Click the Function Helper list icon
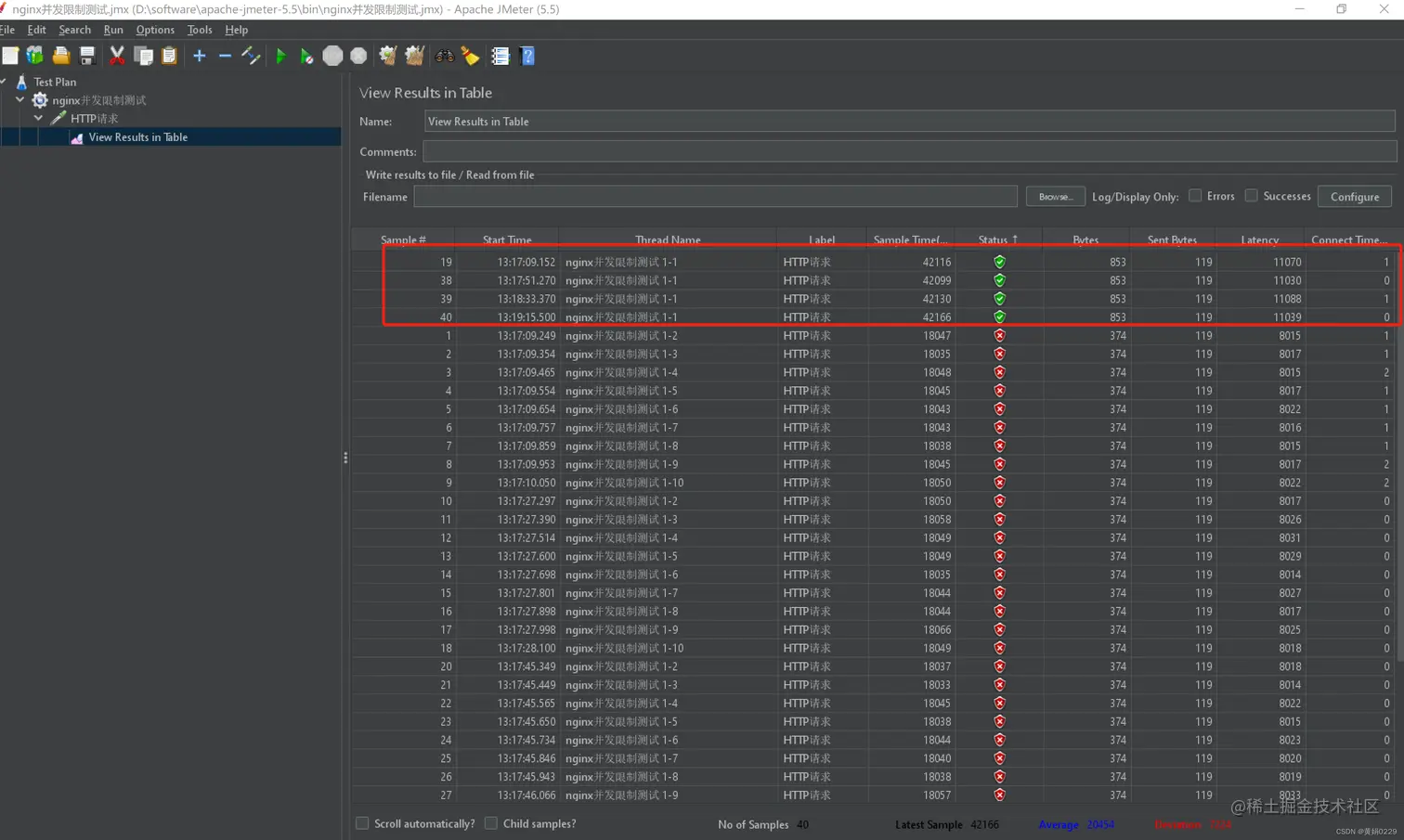Screen dimensions: 1404x840 click(x=500, y=57)
